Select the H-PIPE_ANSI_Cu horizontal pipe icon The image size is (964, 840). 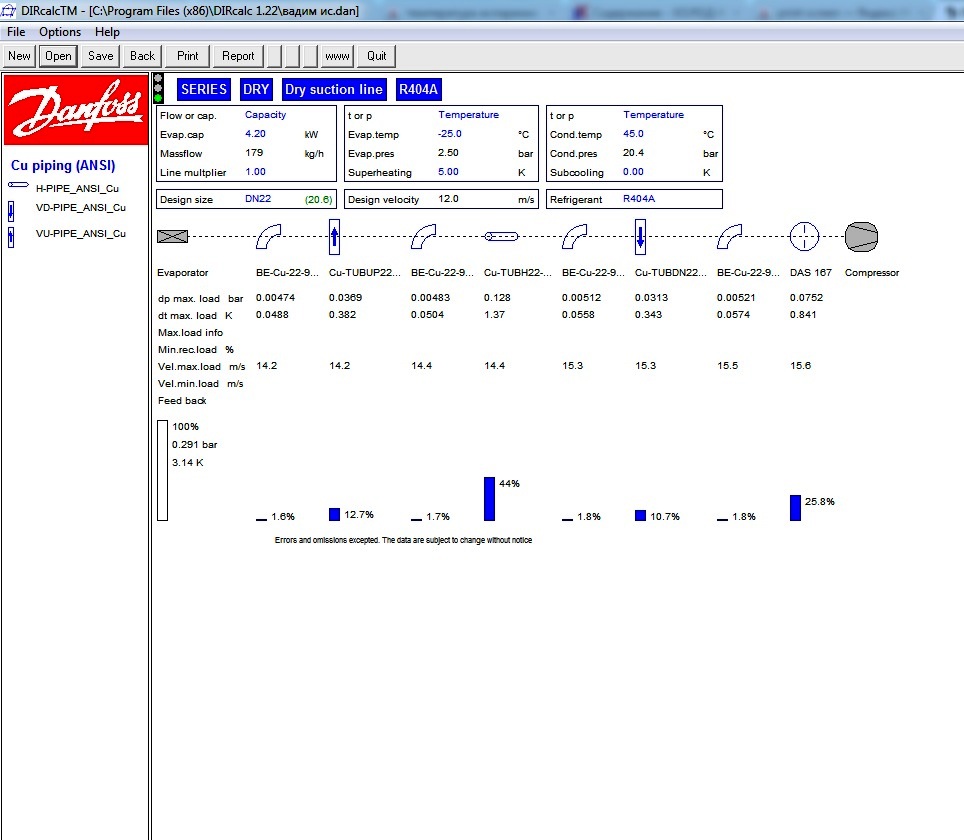tap(18, 184)
